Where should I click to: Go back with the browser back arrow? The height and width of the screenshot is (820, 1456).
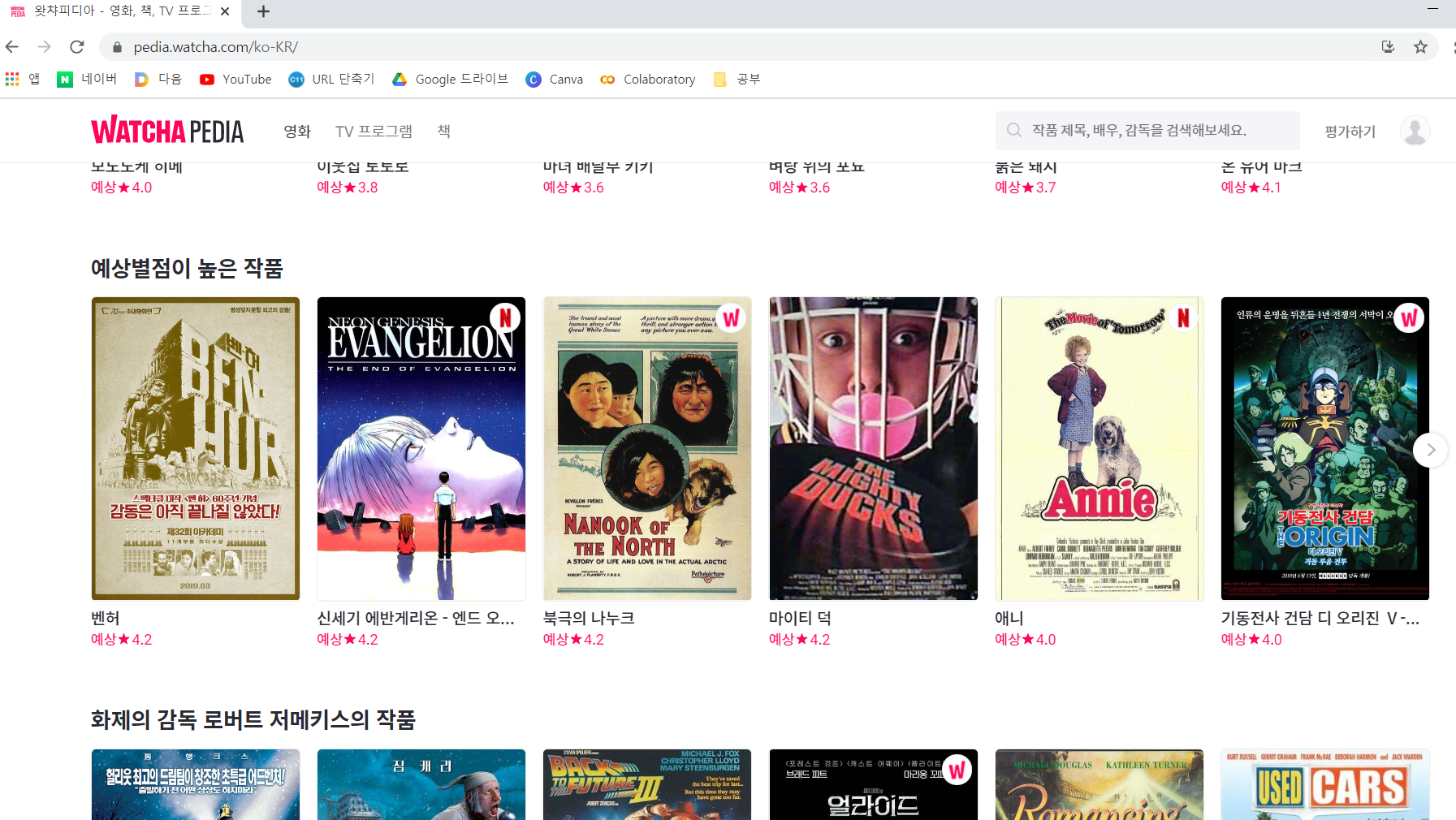click(12, 47)
